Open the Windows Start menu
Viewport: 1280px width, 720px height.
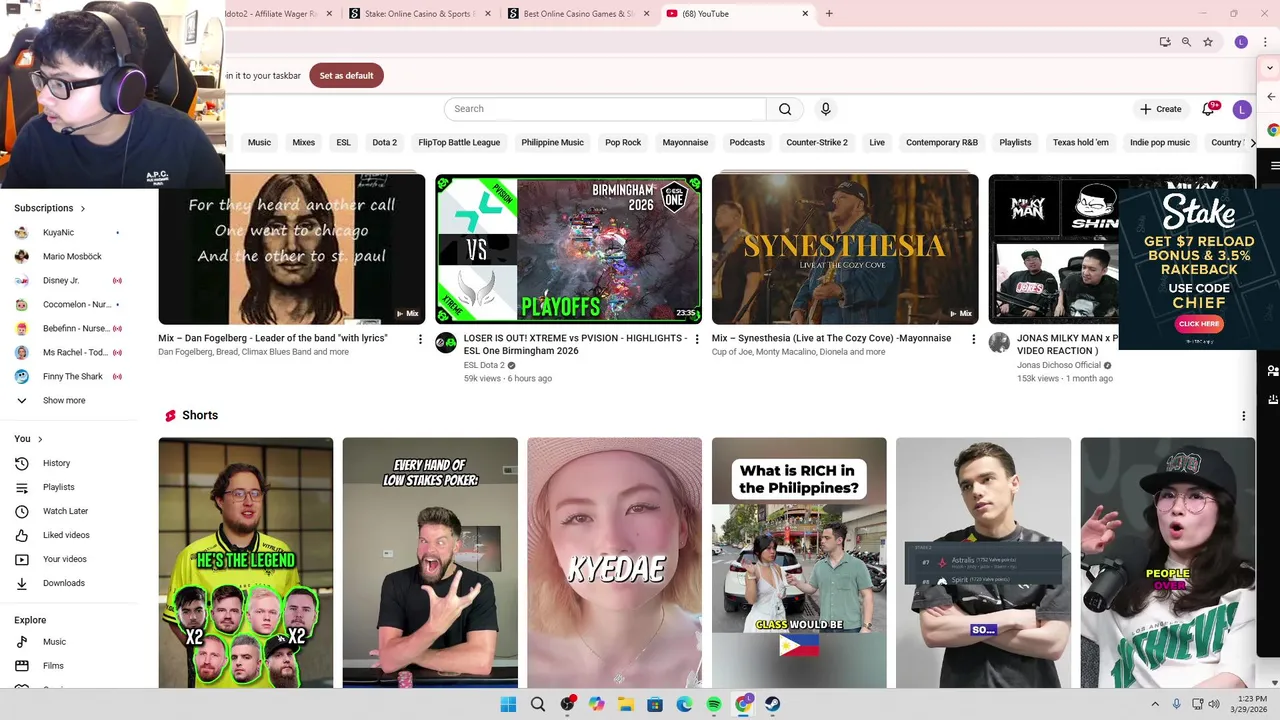click(x=508, y=704)
